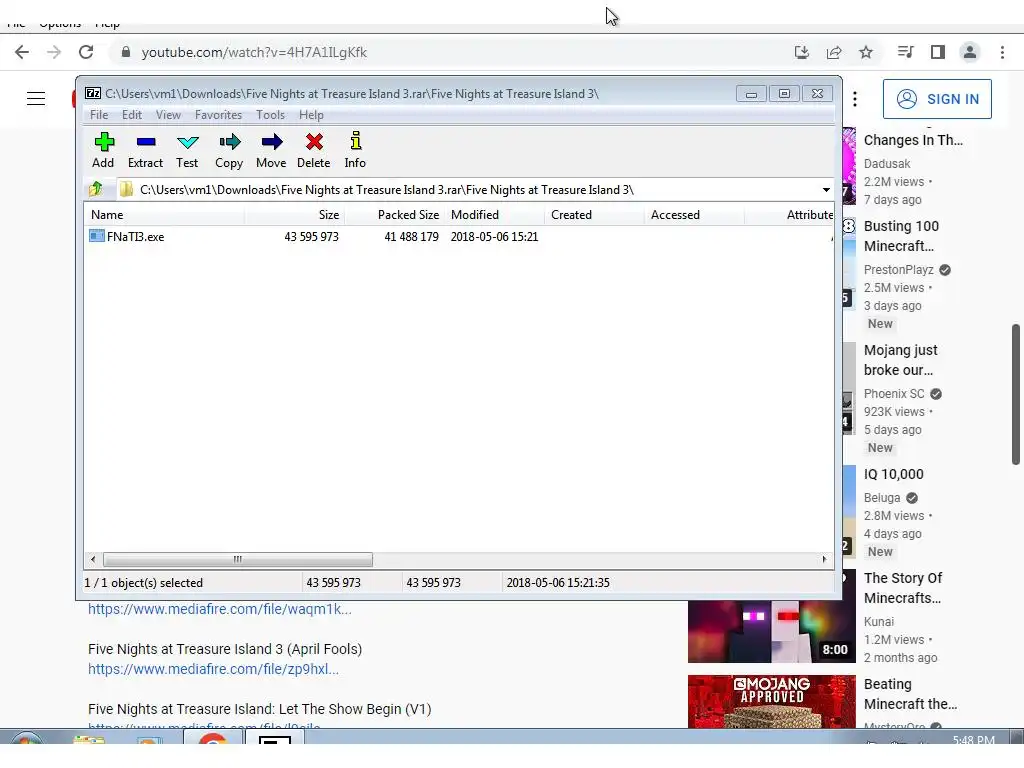The height and width of the screenshot is (768, 1024).
Task: Open the mediafire waqm1k link
Action: (x=219, y=609)
